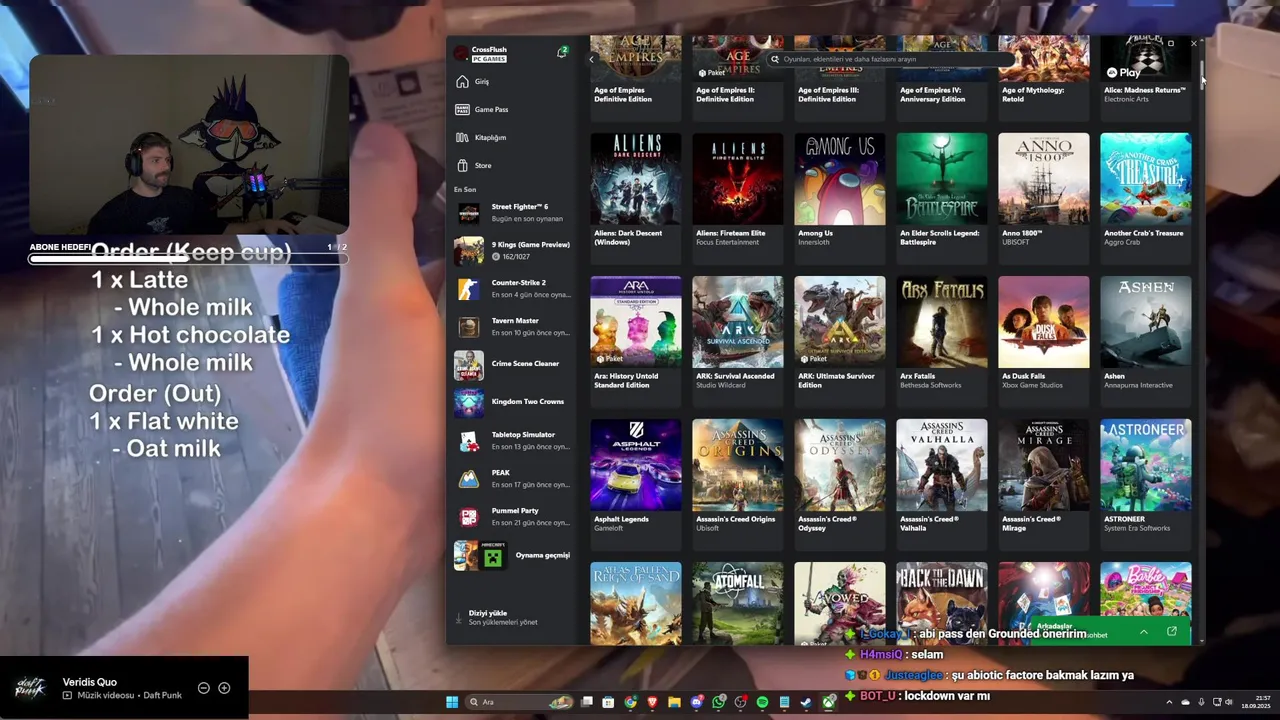Click Age of Mythology: Retold title
This screenshot has width=1280, height=720.
pyautogui.click(x=1033, y=94)
